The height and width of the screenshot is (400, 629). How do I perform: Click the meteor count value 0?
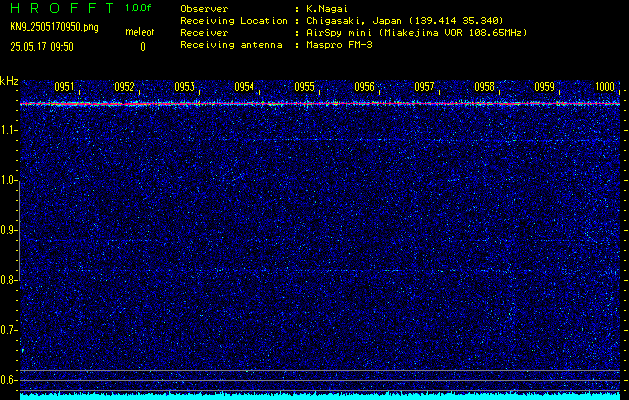[143, 47]
